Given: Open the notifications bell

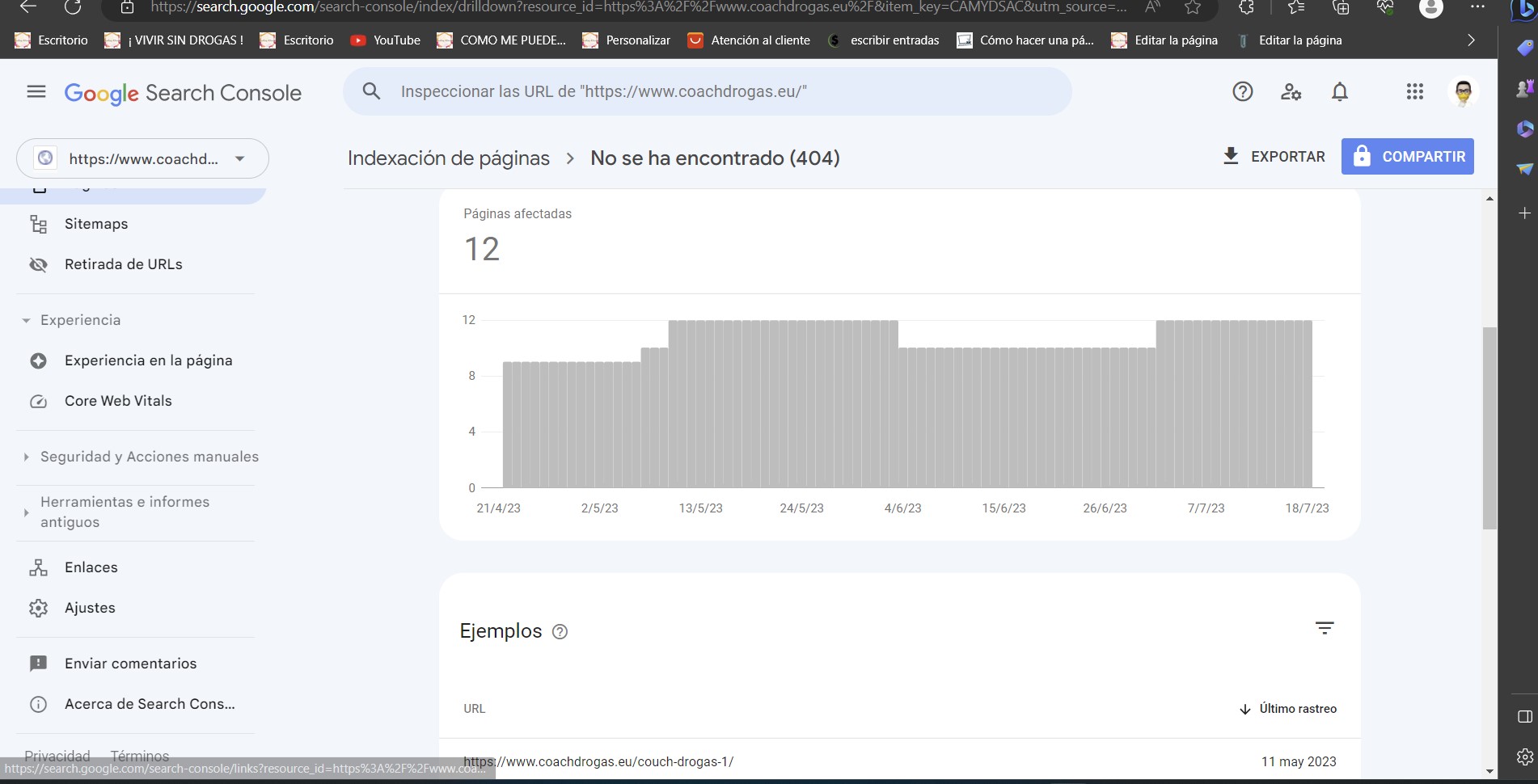Looking at the screenshot, I should tap(1340, 91).
